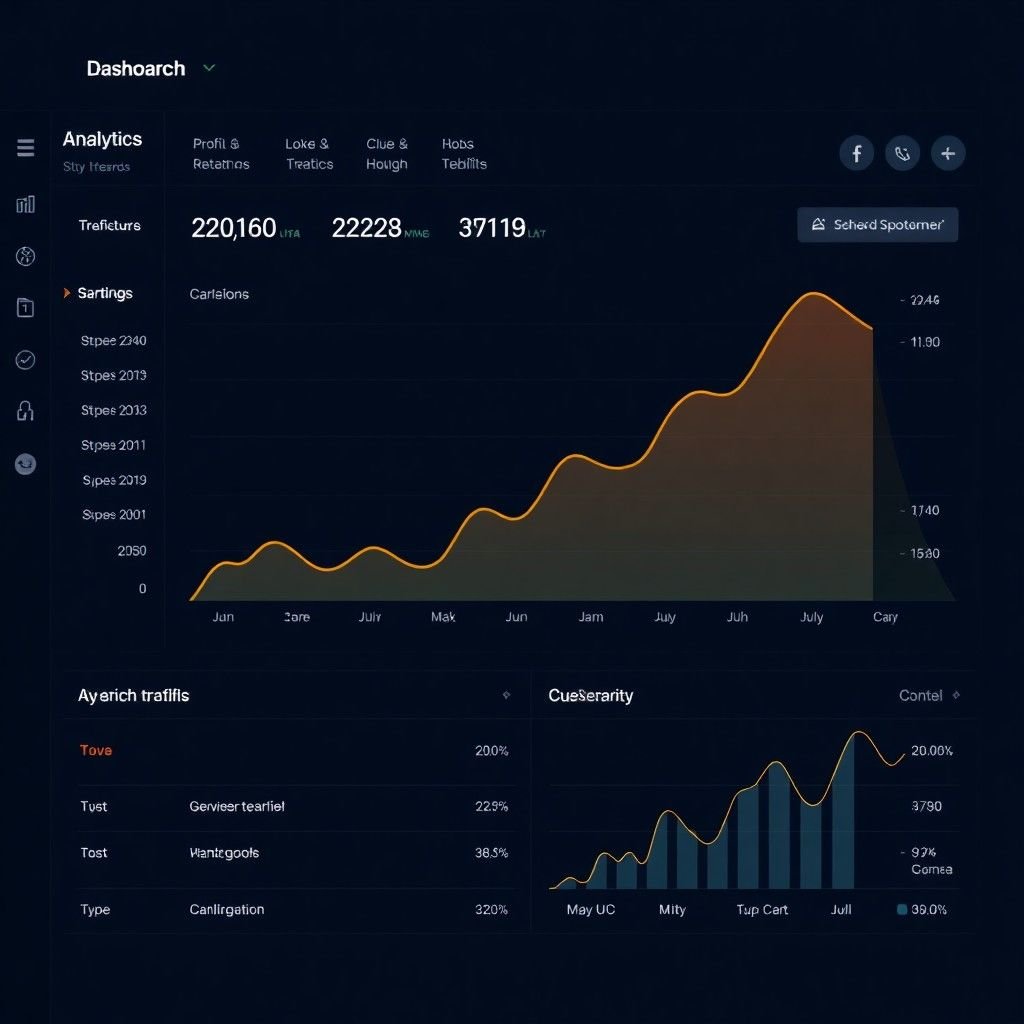This screenshot has width=1024, height=1024.
Task: Open the sort control beside Ayerich trafifls
Action: tap(507, 694)
